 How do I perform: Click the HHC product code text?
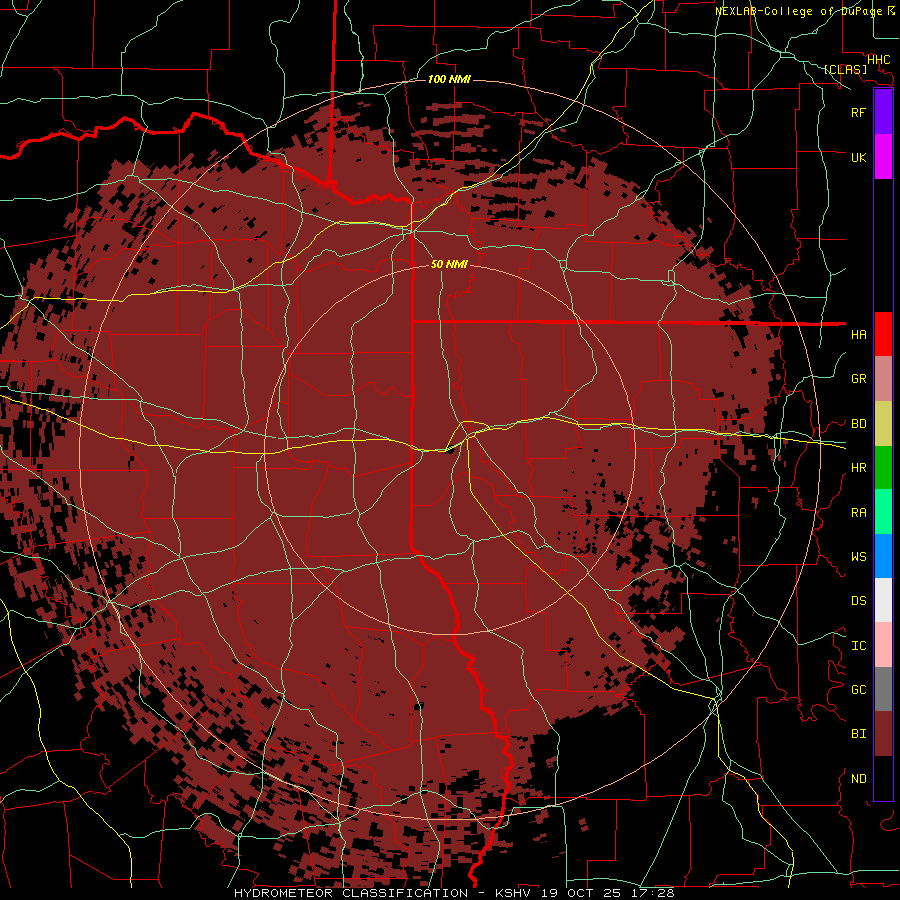click(878, 59)
